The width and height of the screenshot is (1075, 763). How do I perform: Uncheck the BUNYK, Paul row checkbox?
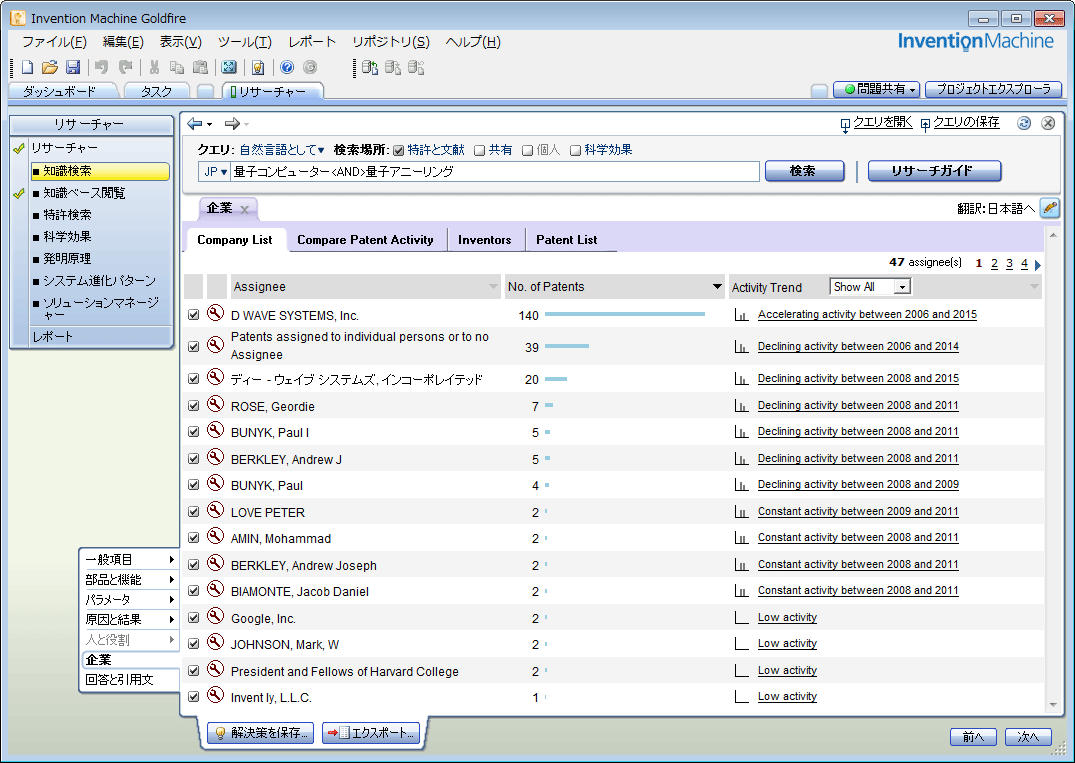coord(193,485)
